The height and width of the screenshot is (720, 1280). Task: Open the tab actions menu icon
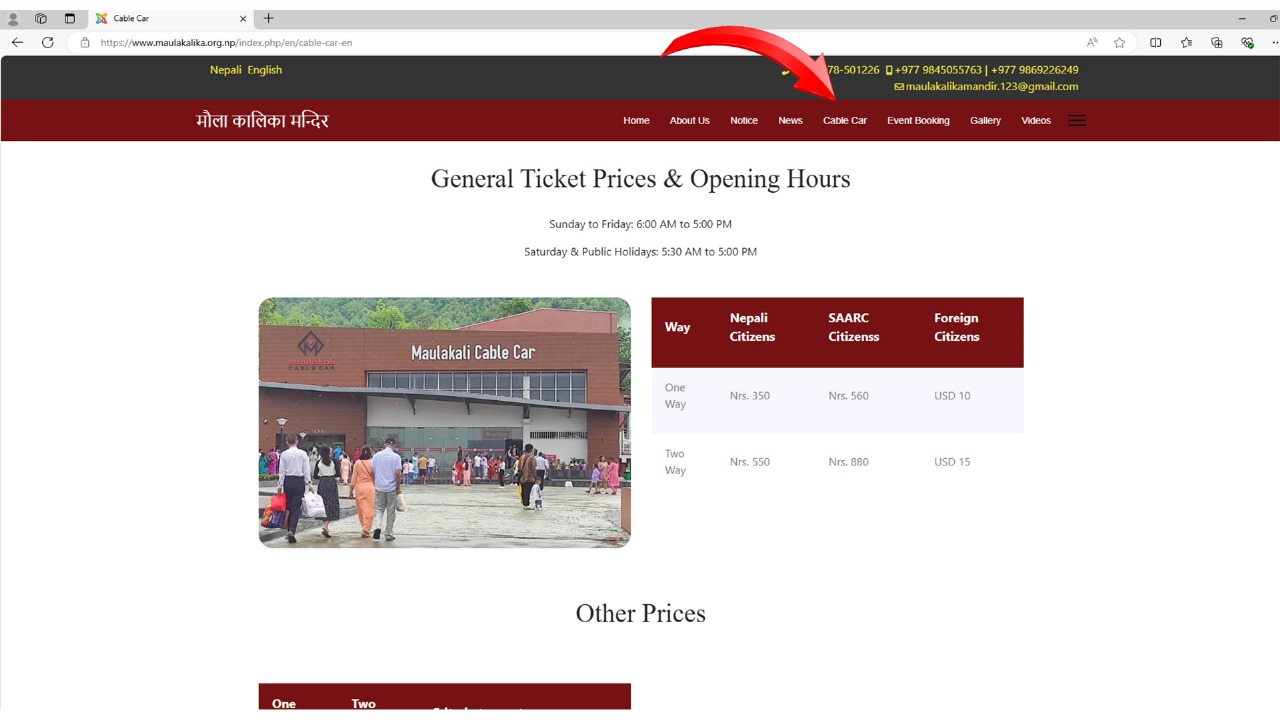[x=70, y=18]
